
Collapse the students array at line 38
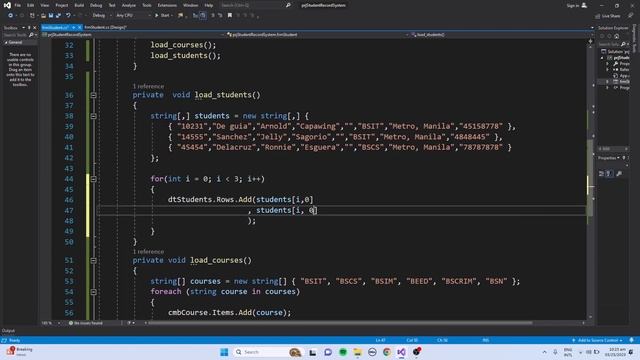(x=93, y=116)
